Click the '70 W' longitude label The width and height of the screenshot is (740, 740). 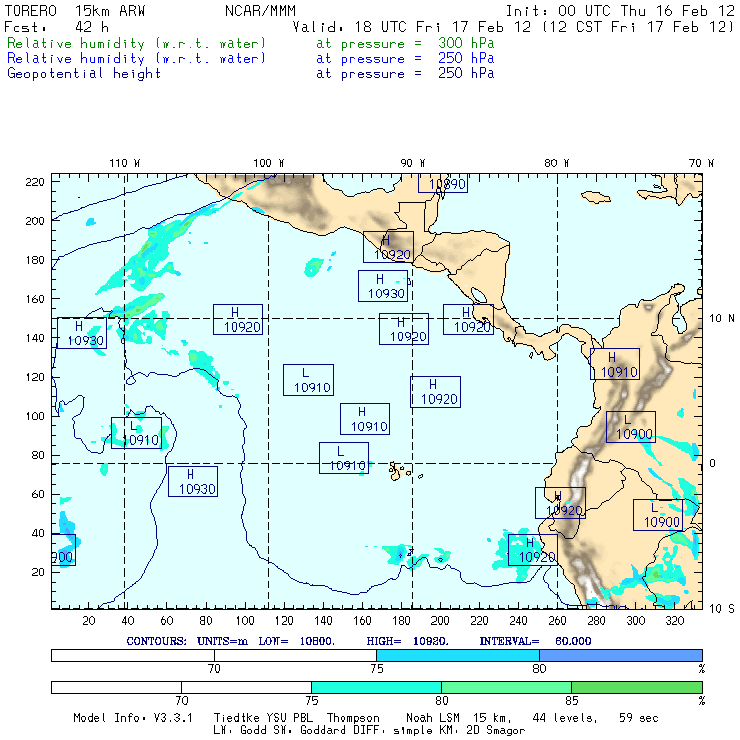701,163
